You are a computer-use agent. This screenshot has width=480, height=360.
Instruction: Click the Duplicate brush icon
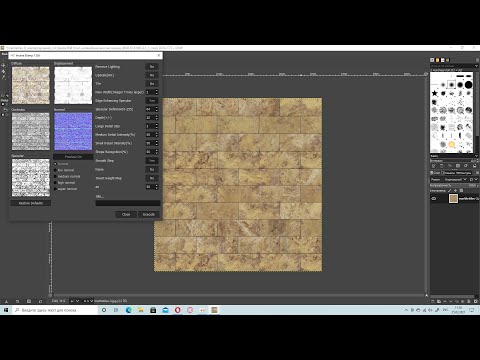click(x=450, y=166)
